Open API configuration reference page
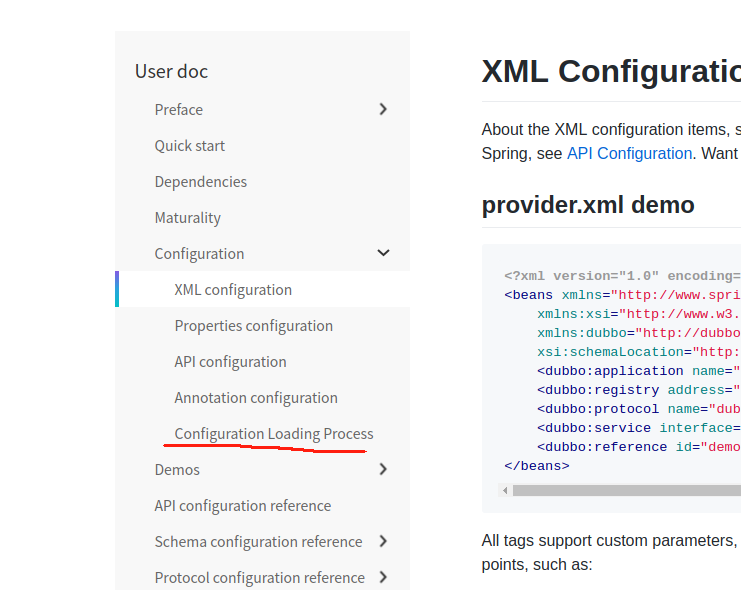 (x=242, y=505)
